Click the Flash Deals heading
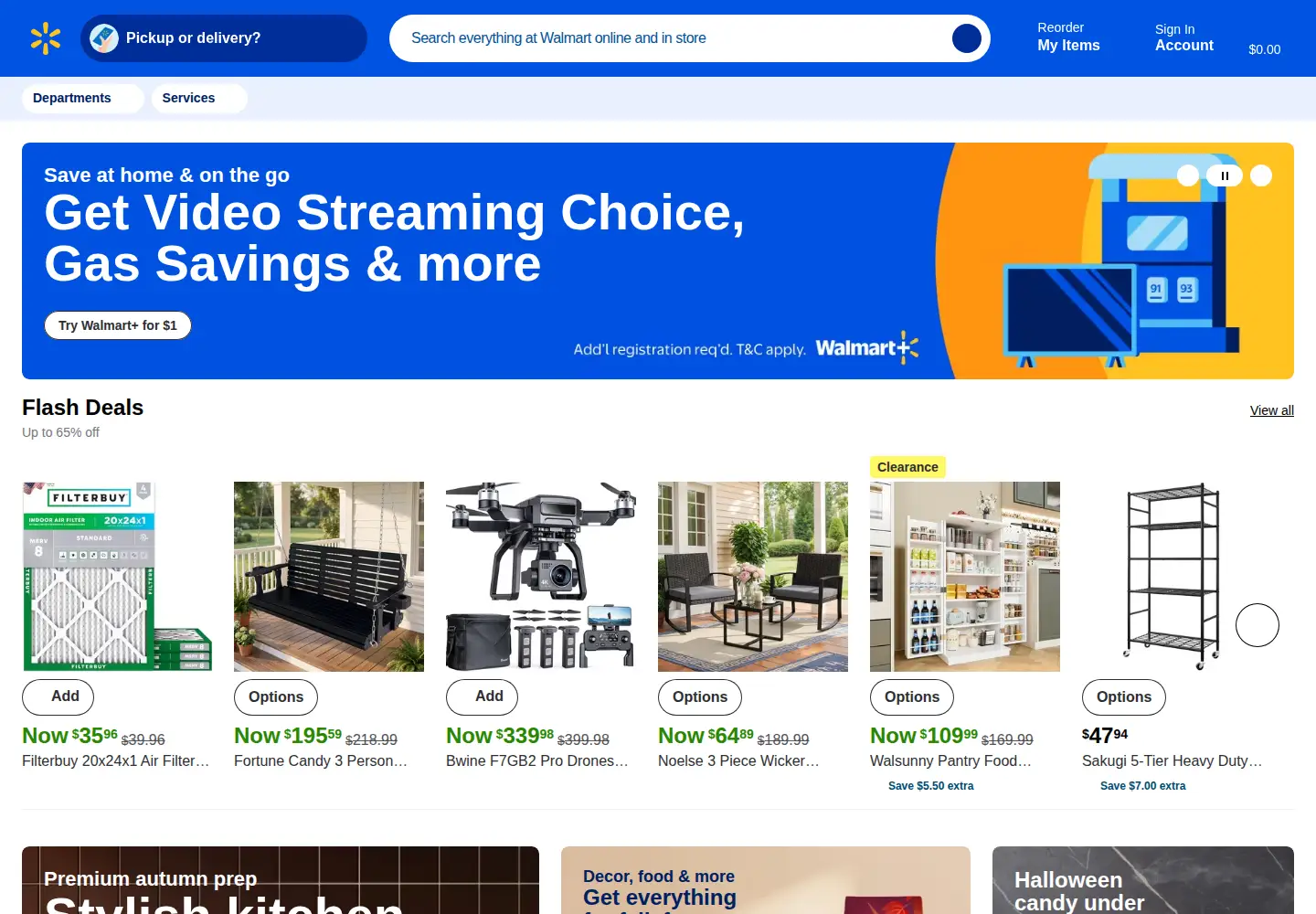Image resolution: width=1316 pixels, height=914 pixels. [82, 408]
